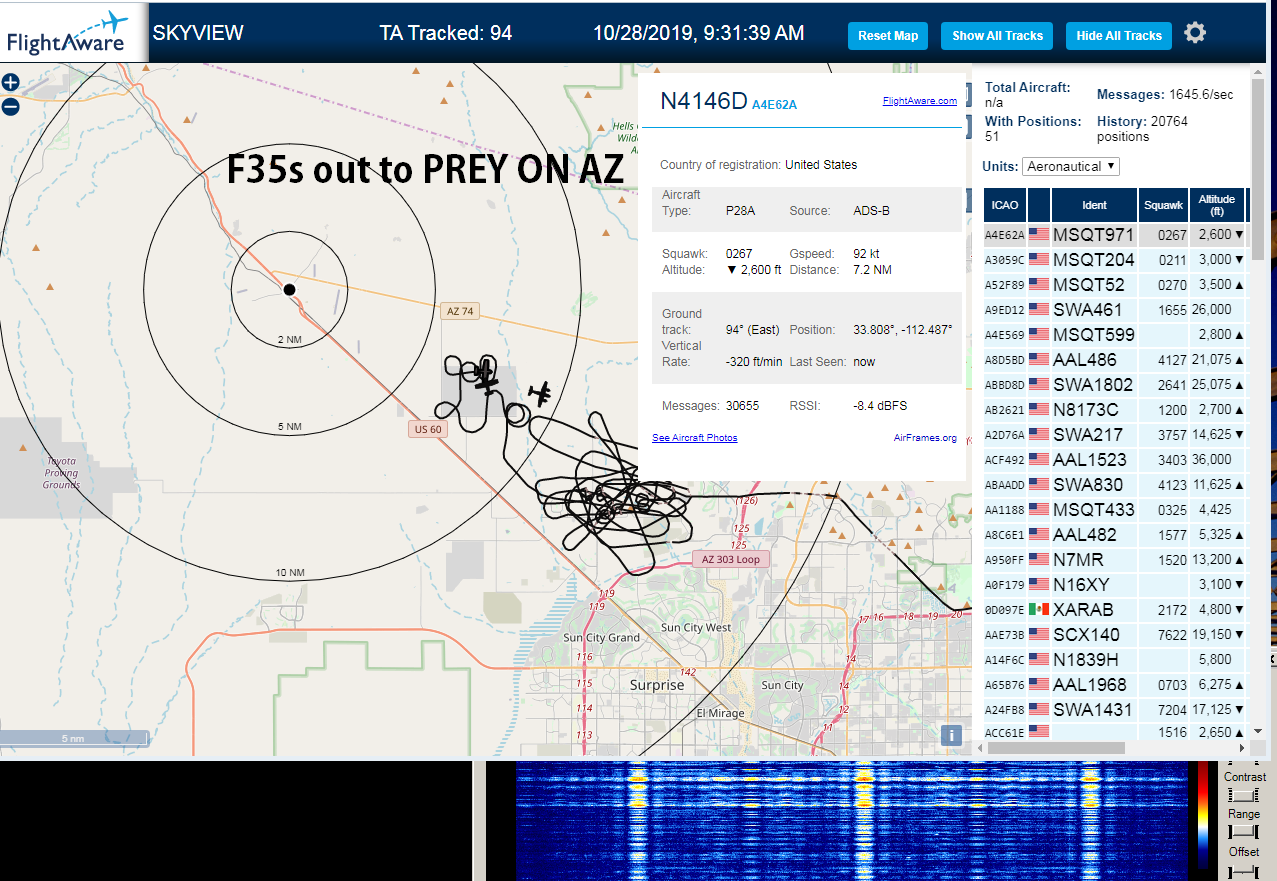This screenshot has width=1277, height=881.
Task: Select aircraft row SWA461
Action: tap(1114, 310)
